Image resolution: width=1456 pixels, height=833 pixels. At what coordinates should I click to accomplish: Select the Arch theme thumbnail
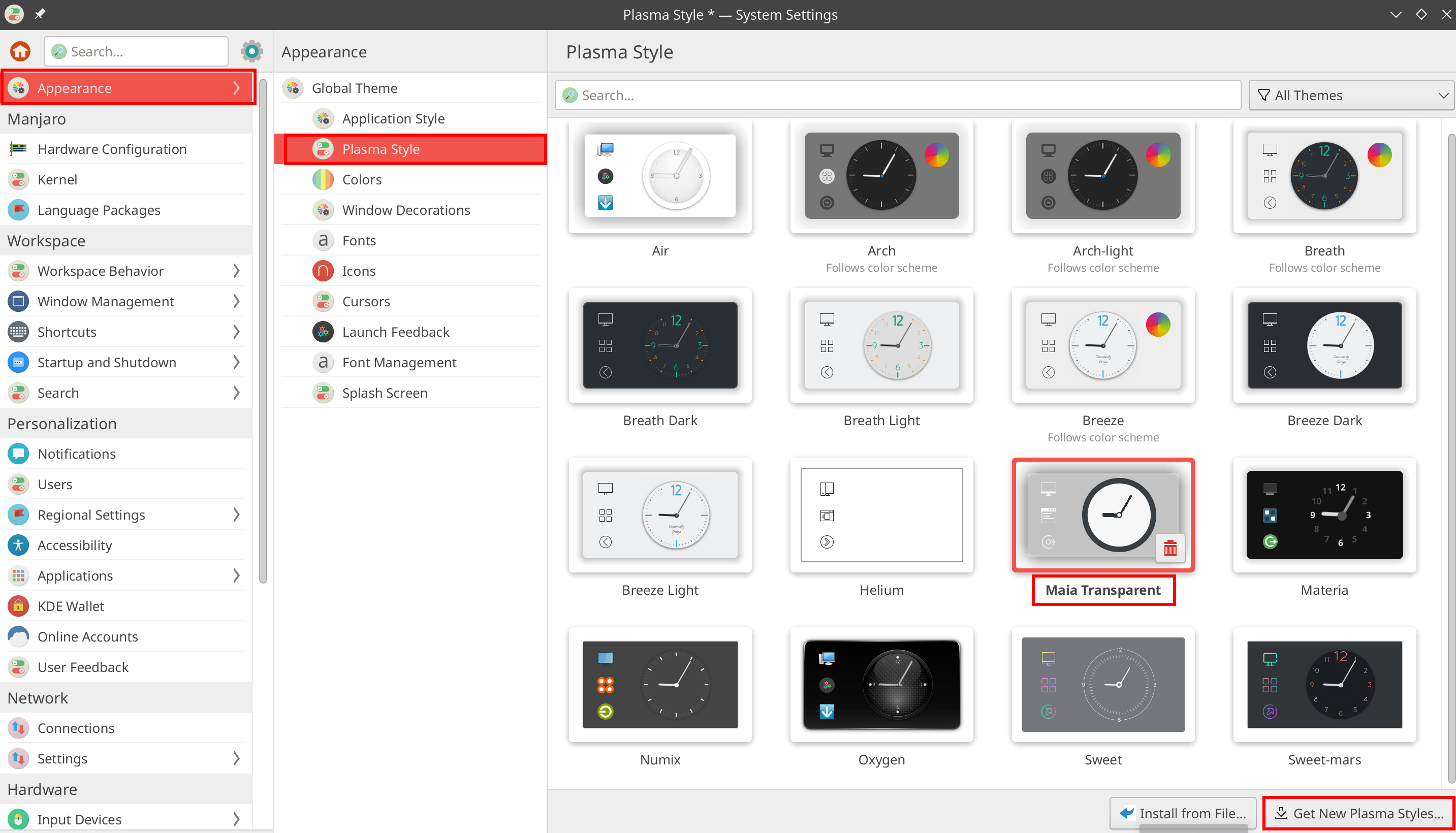881,176
